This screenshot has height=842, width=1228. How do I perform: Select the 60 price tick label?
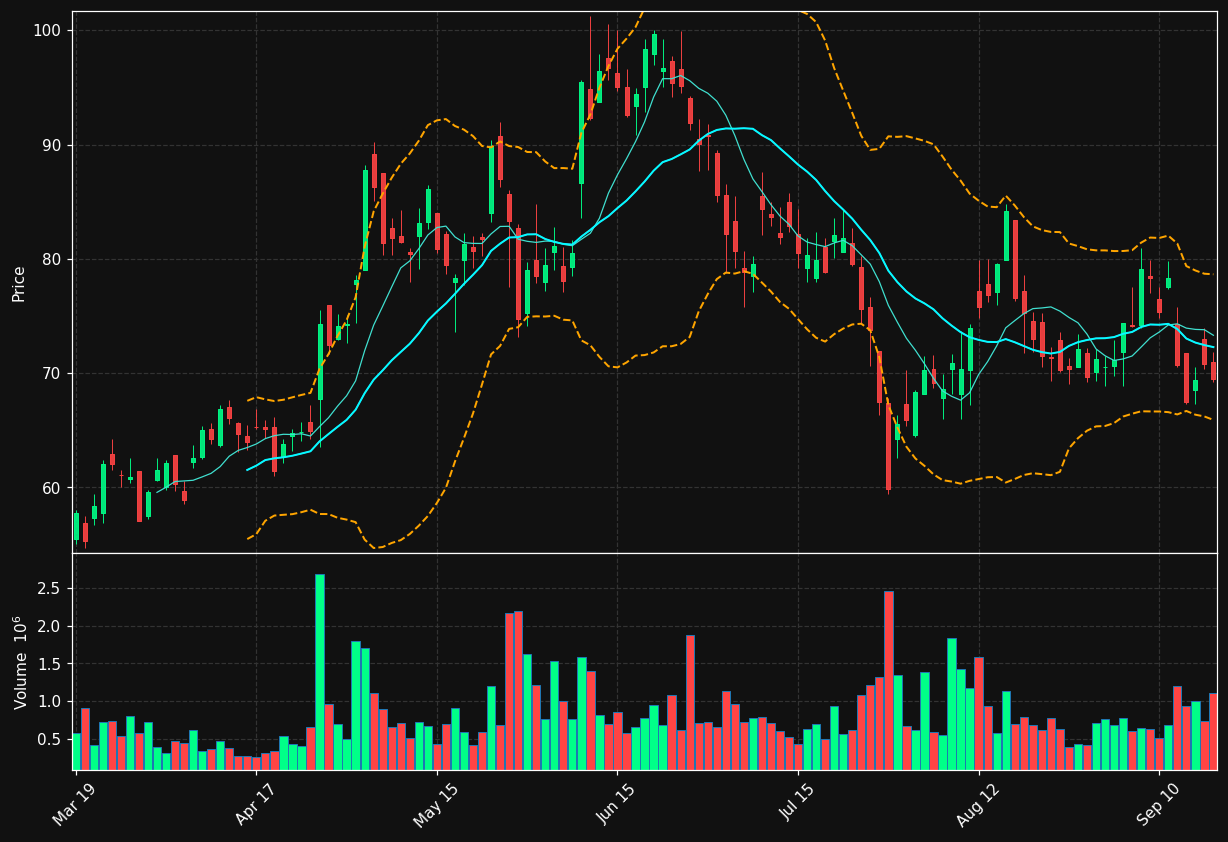[x=49, y=488]
